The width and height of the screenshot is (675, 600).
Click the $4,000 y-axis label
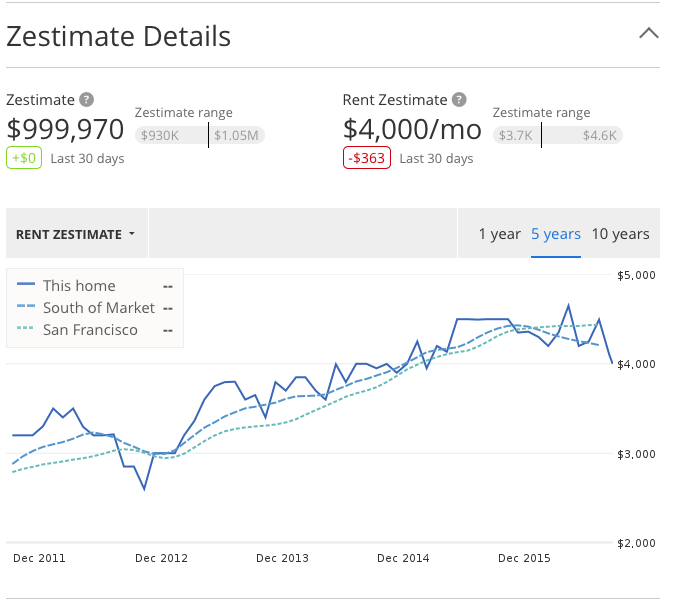[x=636, y=364]
